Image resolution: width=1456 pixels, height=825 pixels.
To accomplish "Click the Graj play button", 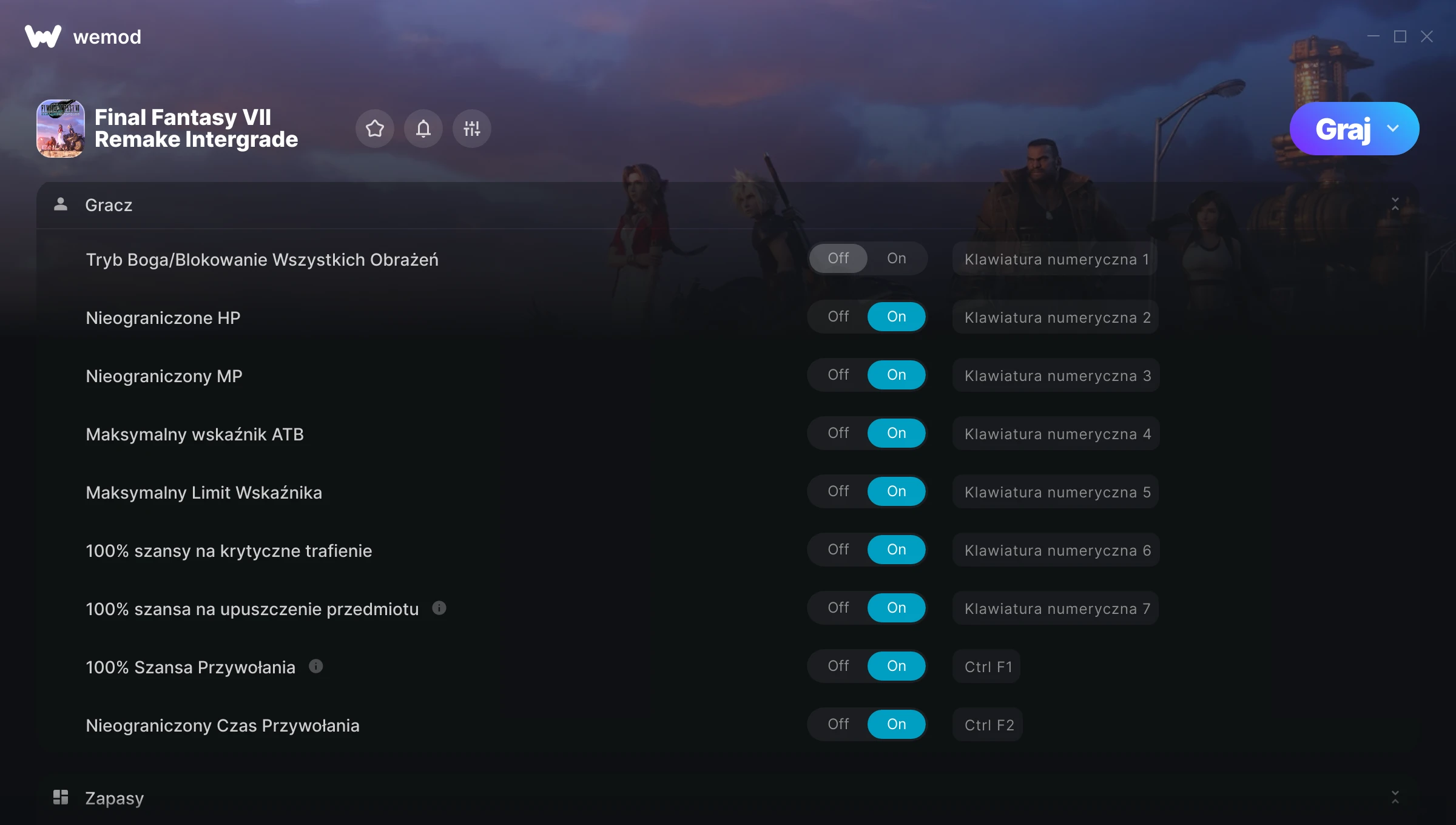I will 1343,129.
